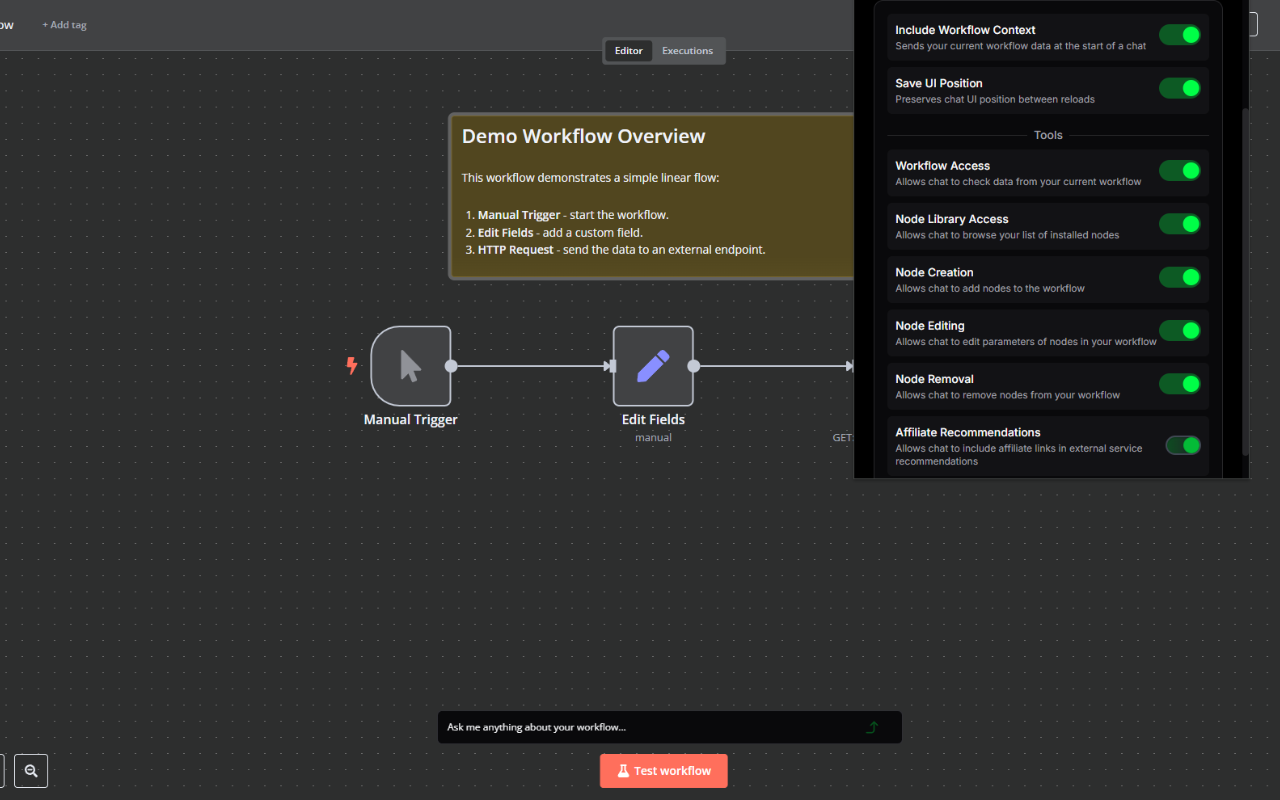This screenshot has width=1280, height=800.
Task: Select the Edit Fields pencil node
Action: point(653,366)
